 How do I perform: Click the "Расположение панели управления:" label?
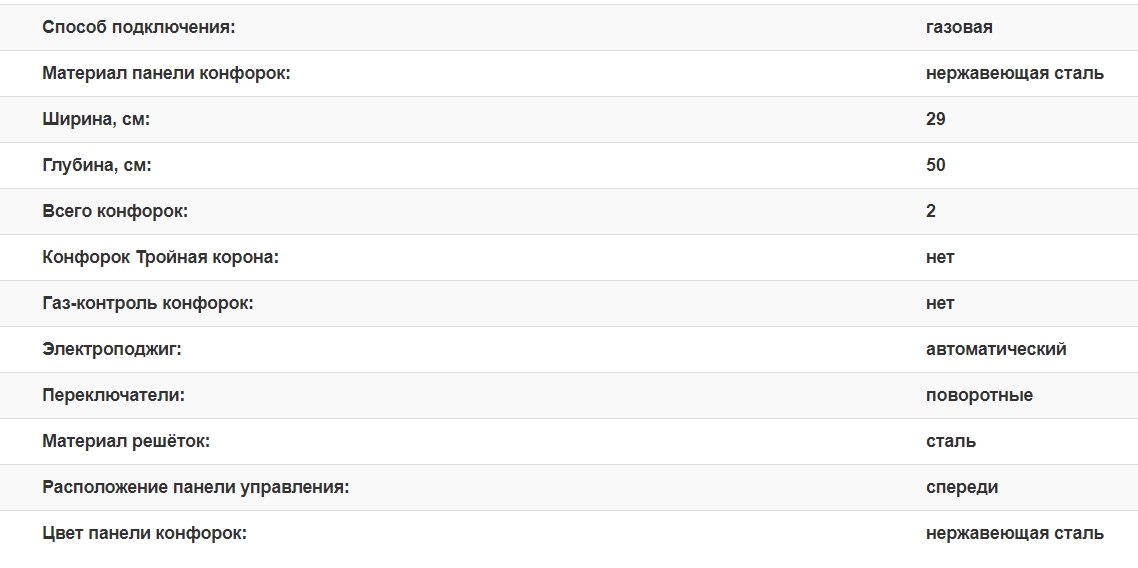(195, 487)
